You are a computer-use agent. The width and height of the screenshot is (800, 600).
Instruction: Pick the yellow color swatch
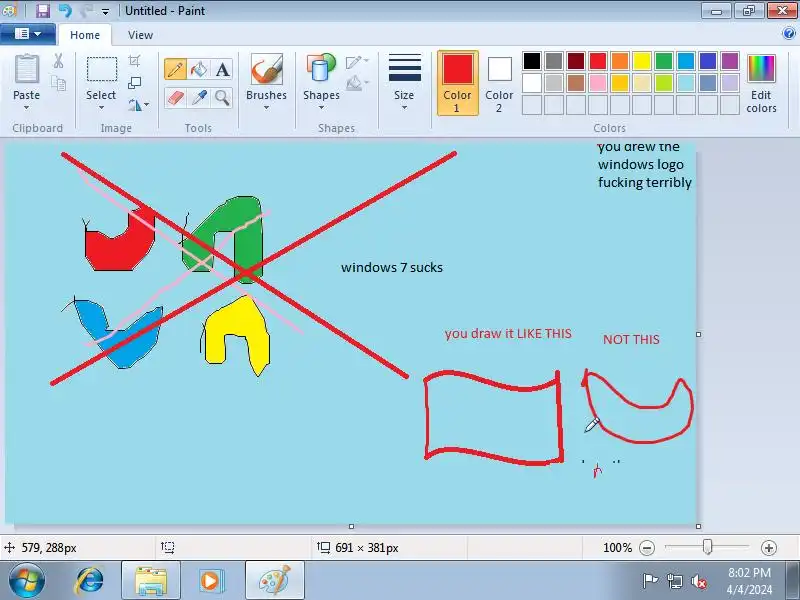[642, 61]
